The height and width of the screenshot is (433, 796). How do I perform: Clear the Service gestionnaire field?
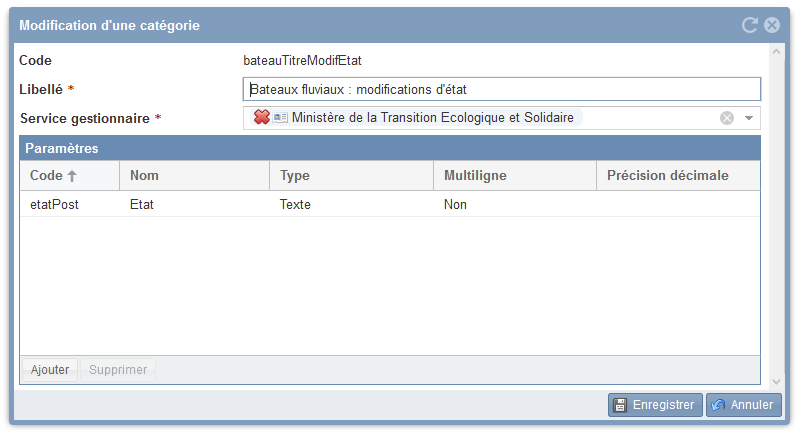[727, 118]
